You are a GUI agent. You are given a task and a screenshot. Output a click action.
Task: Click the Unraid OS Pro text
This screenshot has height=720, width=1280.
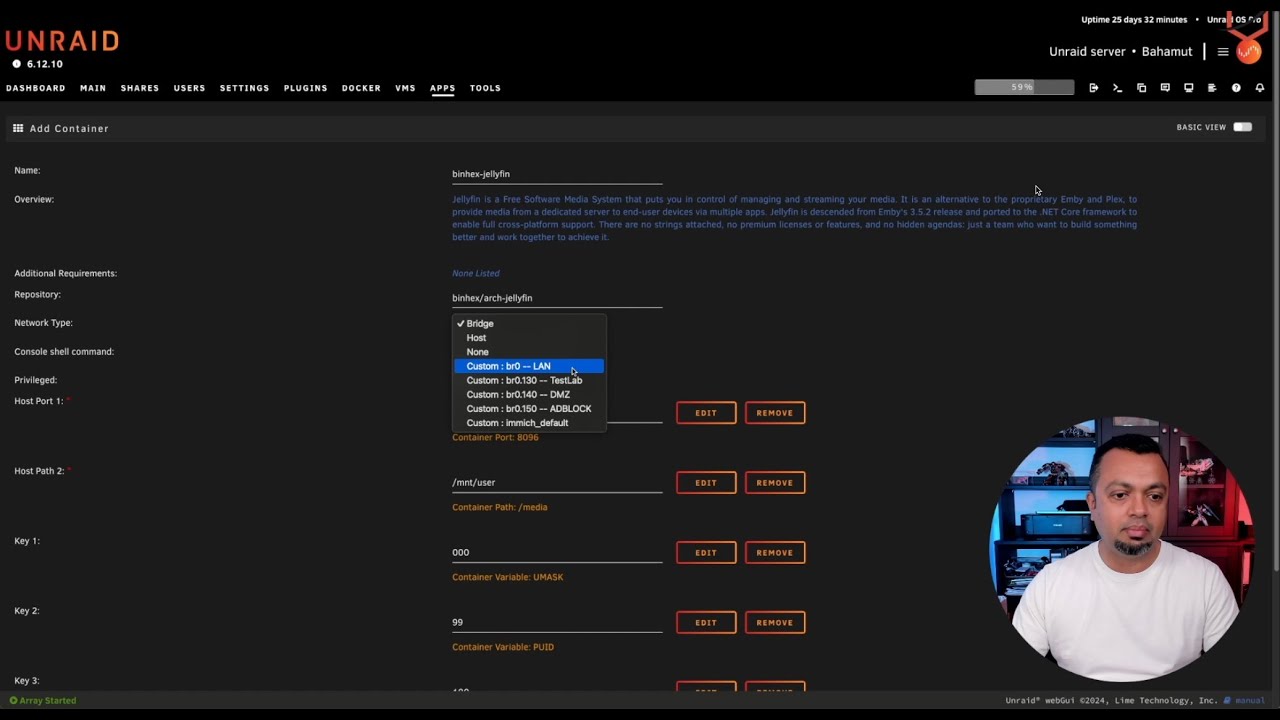[1234, 20]
